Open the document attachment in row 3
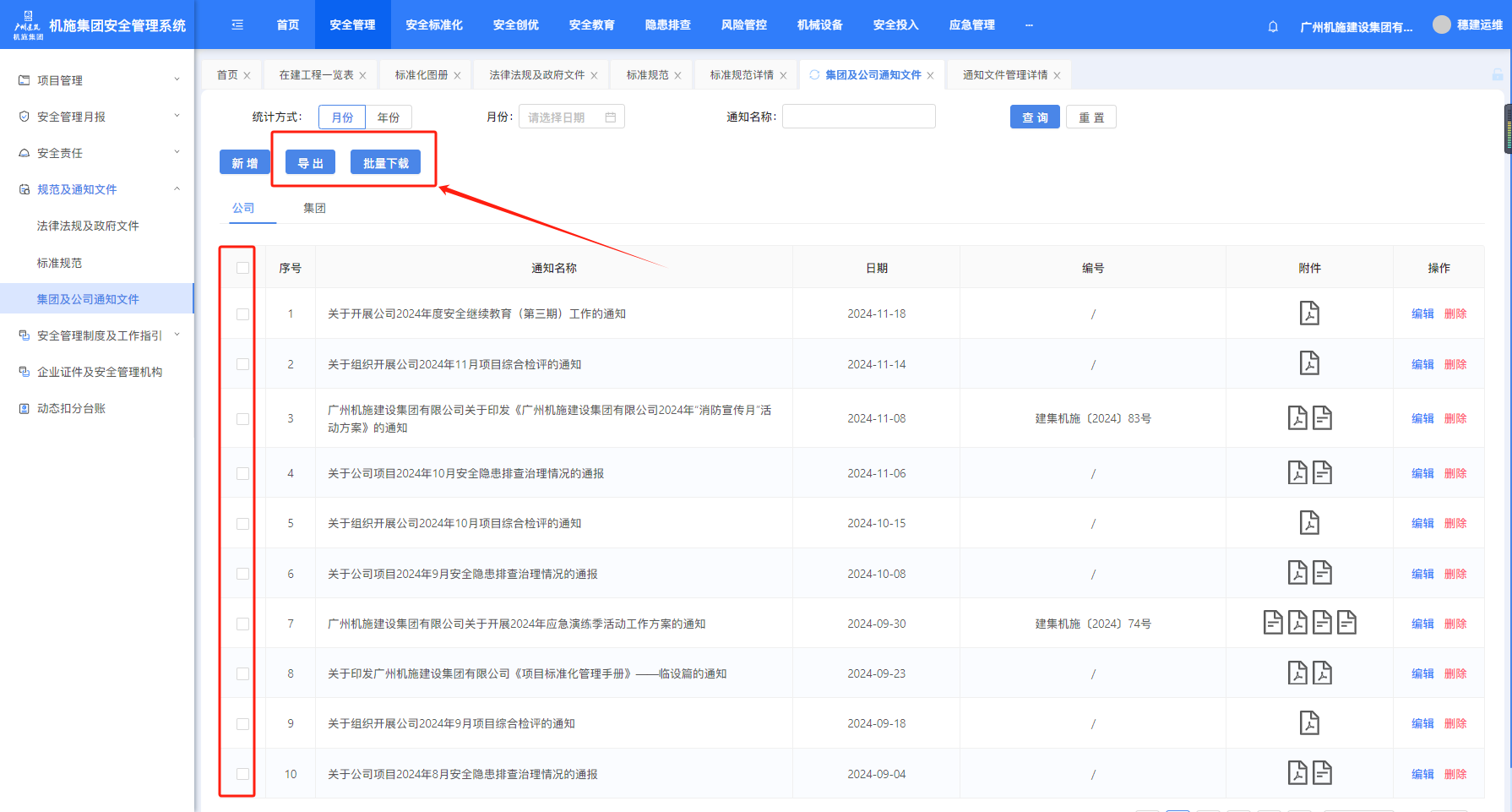 [1322, 418]
